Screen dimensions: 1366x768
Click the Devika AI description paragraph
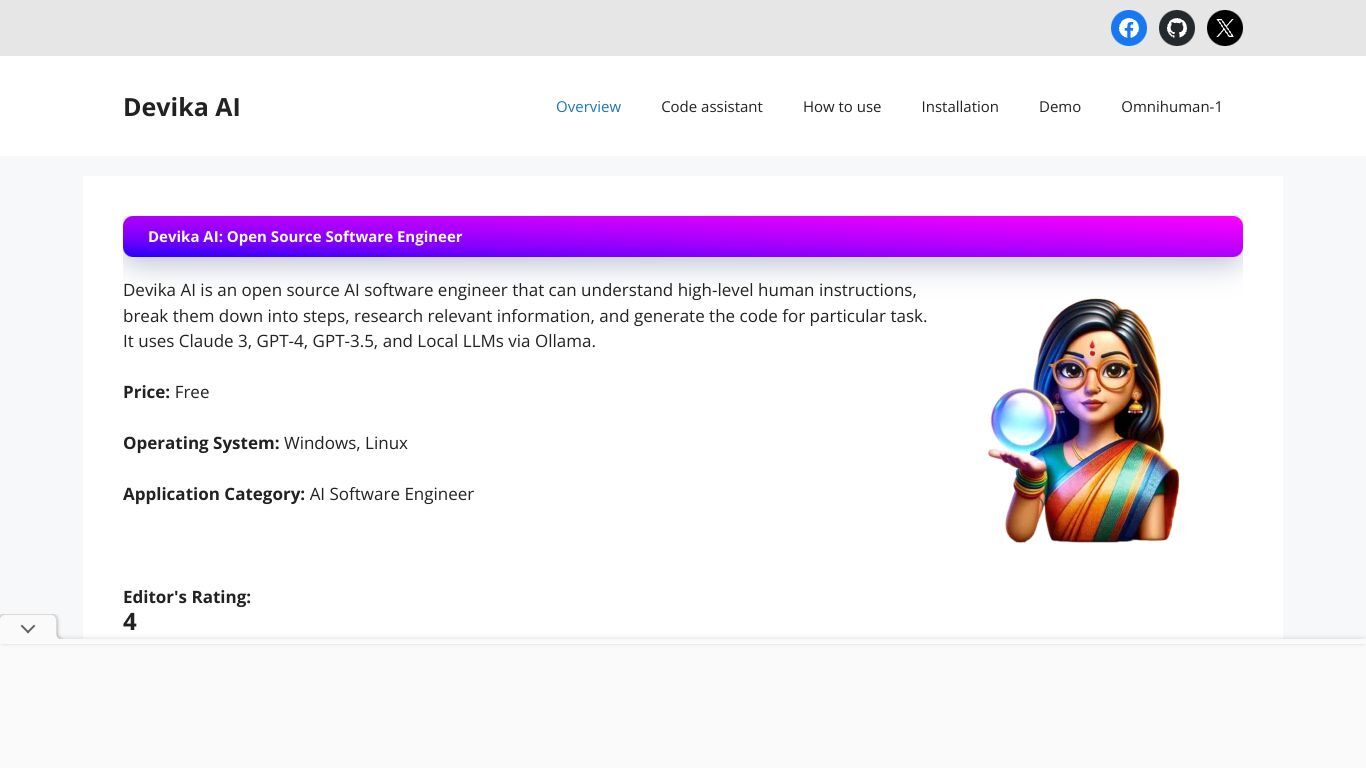click(x=525, y=315)
